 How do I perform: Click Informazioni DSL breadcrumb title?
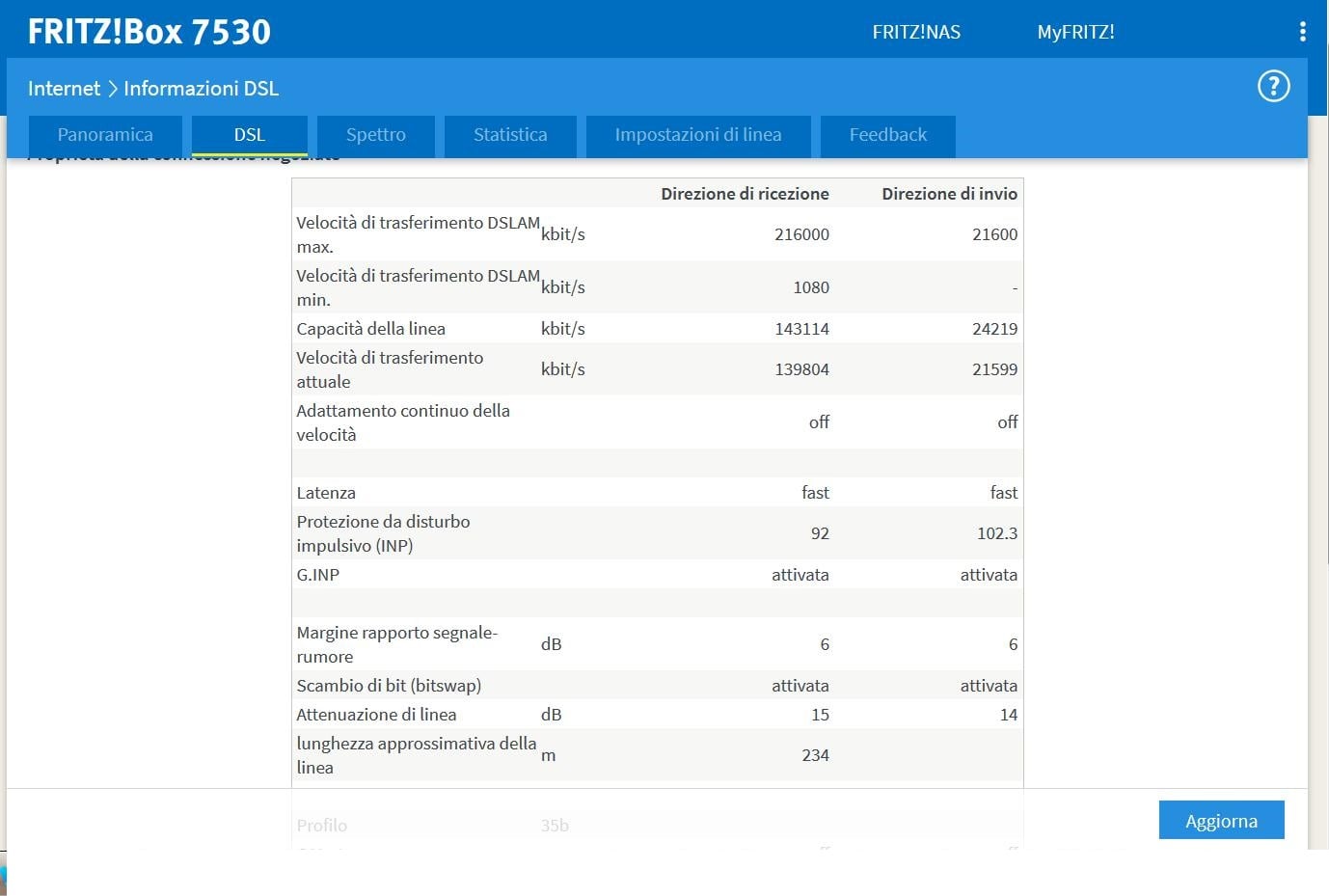click(x=201, y=89)
